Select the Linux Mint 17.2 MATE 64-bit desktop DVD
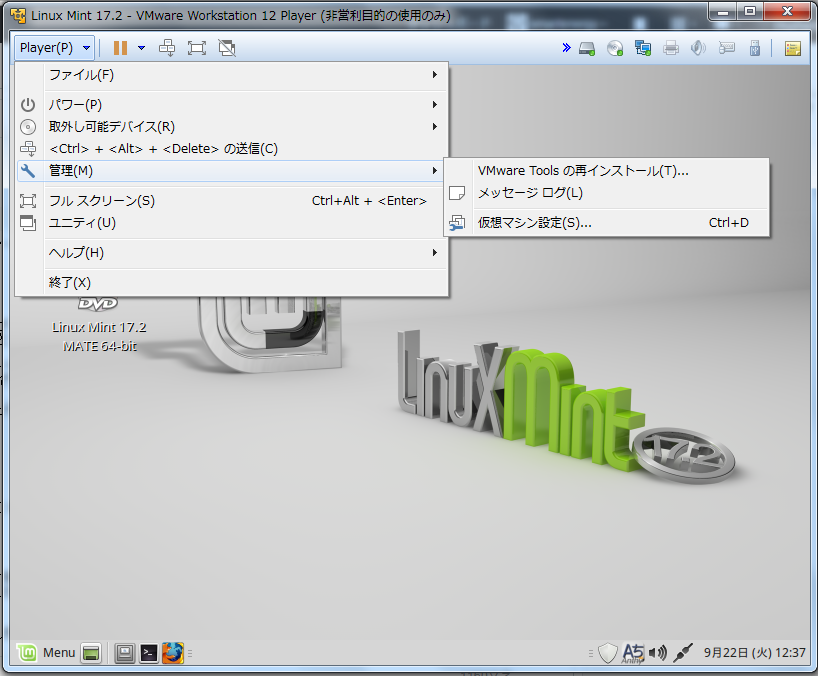This screenshot has width=818, height=676. click(99, 325)
